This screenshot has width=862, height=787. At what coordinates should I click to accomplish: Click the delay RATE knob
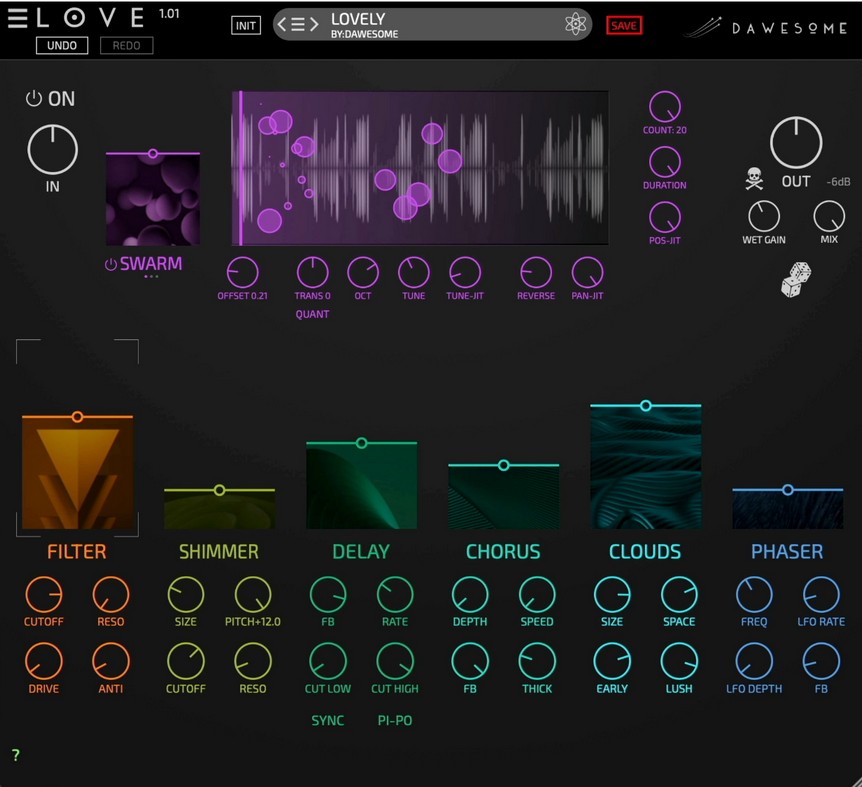(x=395, y=595)
